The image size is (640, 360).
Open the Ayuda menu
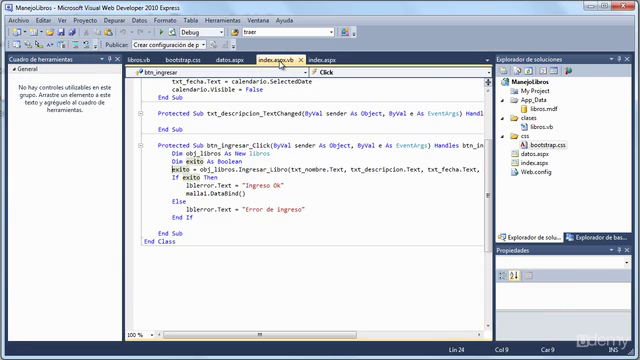[284, 20]
